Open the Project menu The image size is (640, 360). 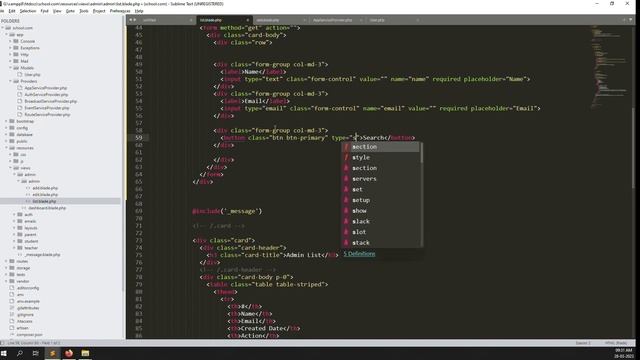coord(99,11)
